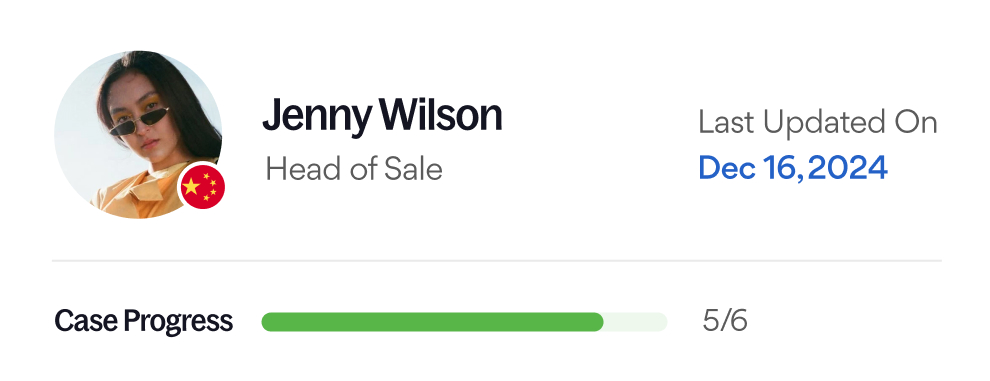Select the Case Progress label

(x=143, y=322)
